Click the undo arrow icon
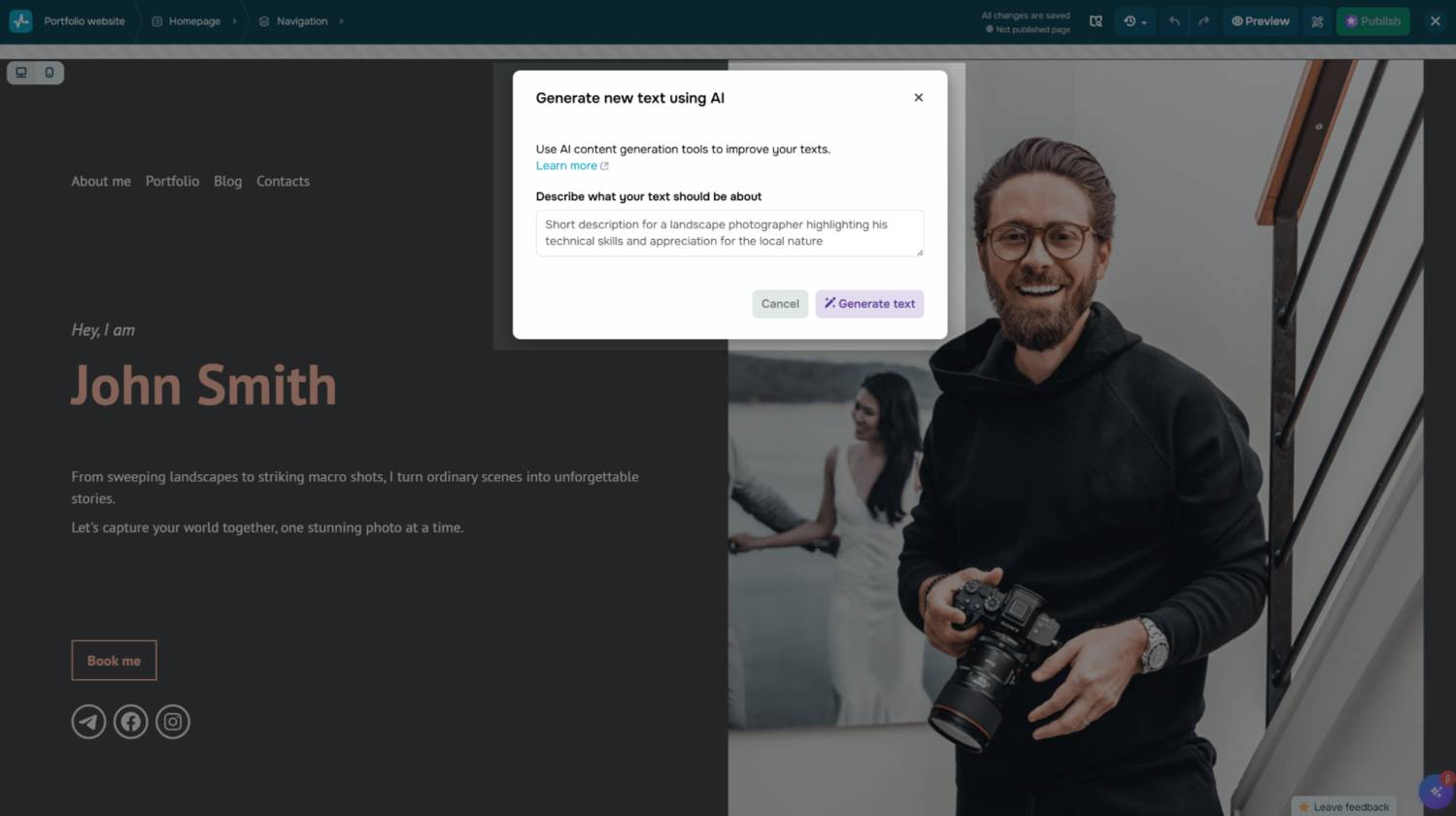The image size is (1456, 816). (1175, 20)
